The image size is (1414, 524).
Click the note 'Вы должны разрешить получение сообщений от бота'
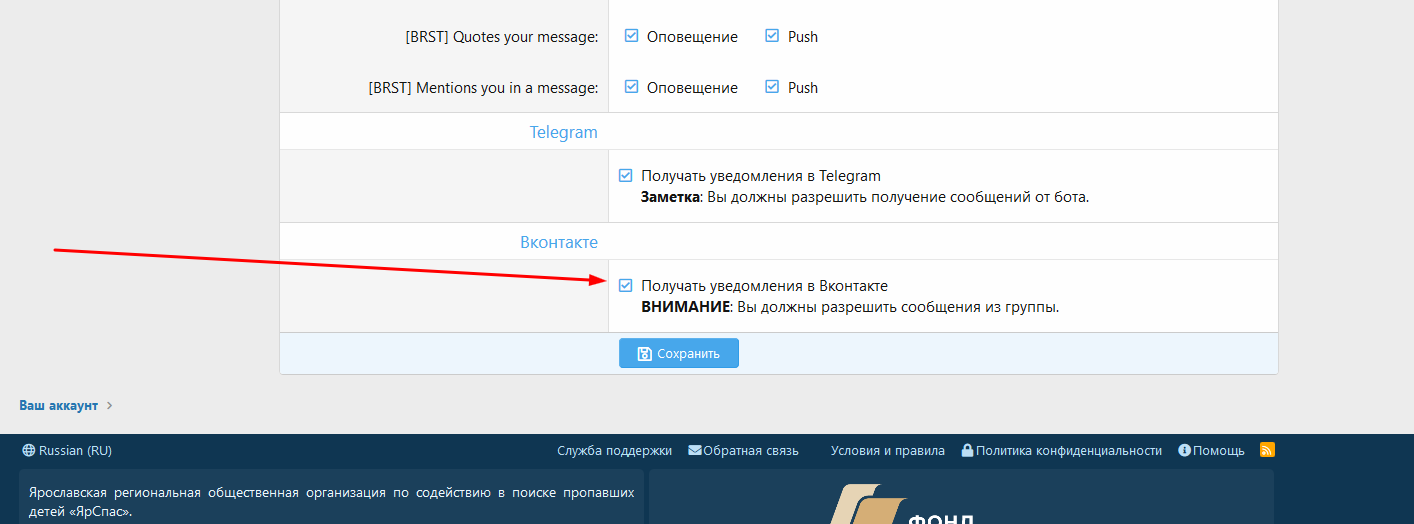(898, 197)
